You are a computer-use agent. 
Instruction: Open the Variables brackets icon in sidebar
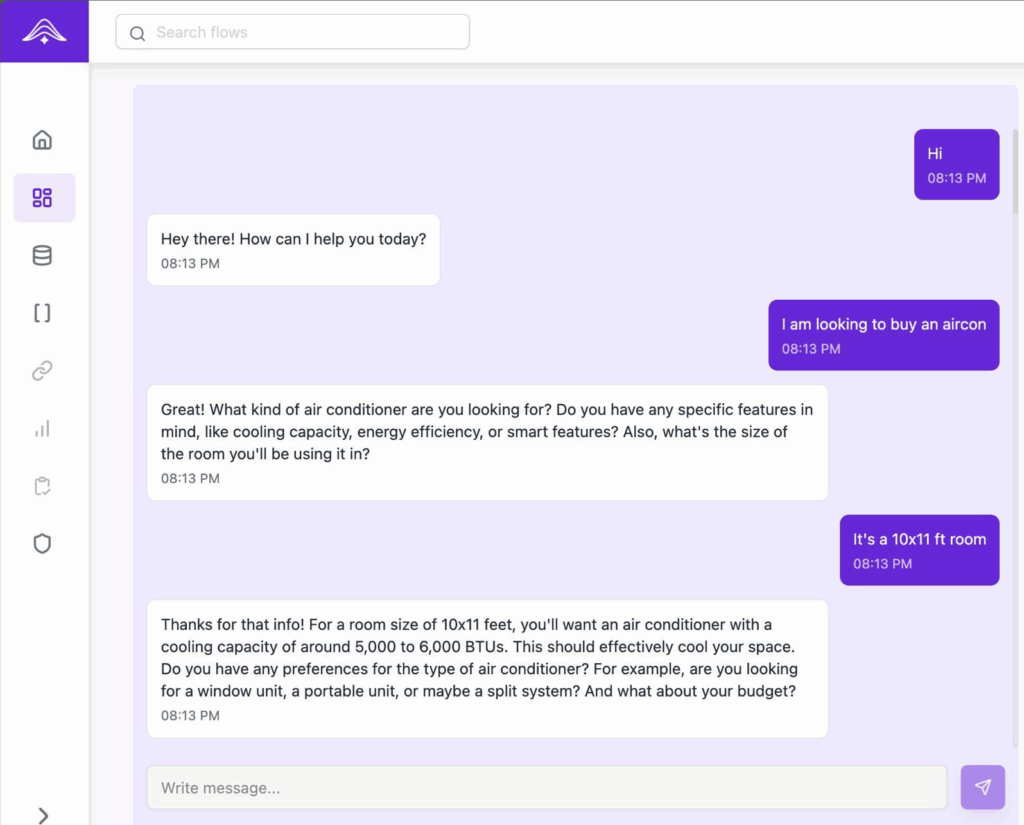click(x=42, y=312)
